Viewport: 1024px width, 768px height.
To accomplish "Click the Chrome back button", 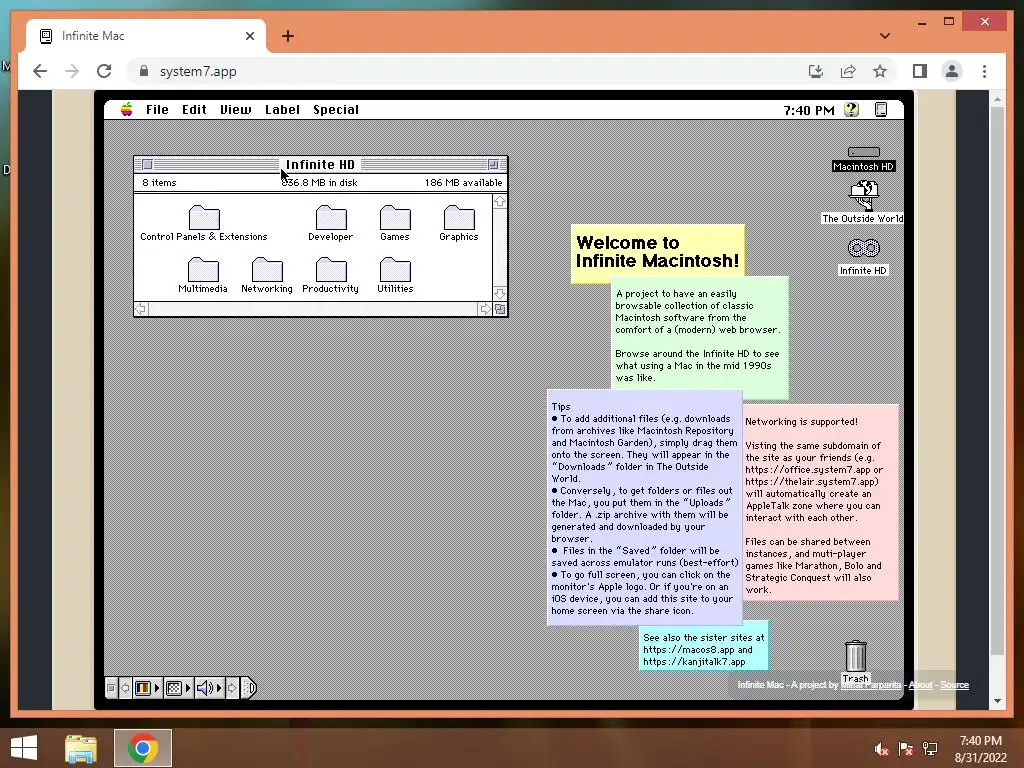I will [40, 71].
